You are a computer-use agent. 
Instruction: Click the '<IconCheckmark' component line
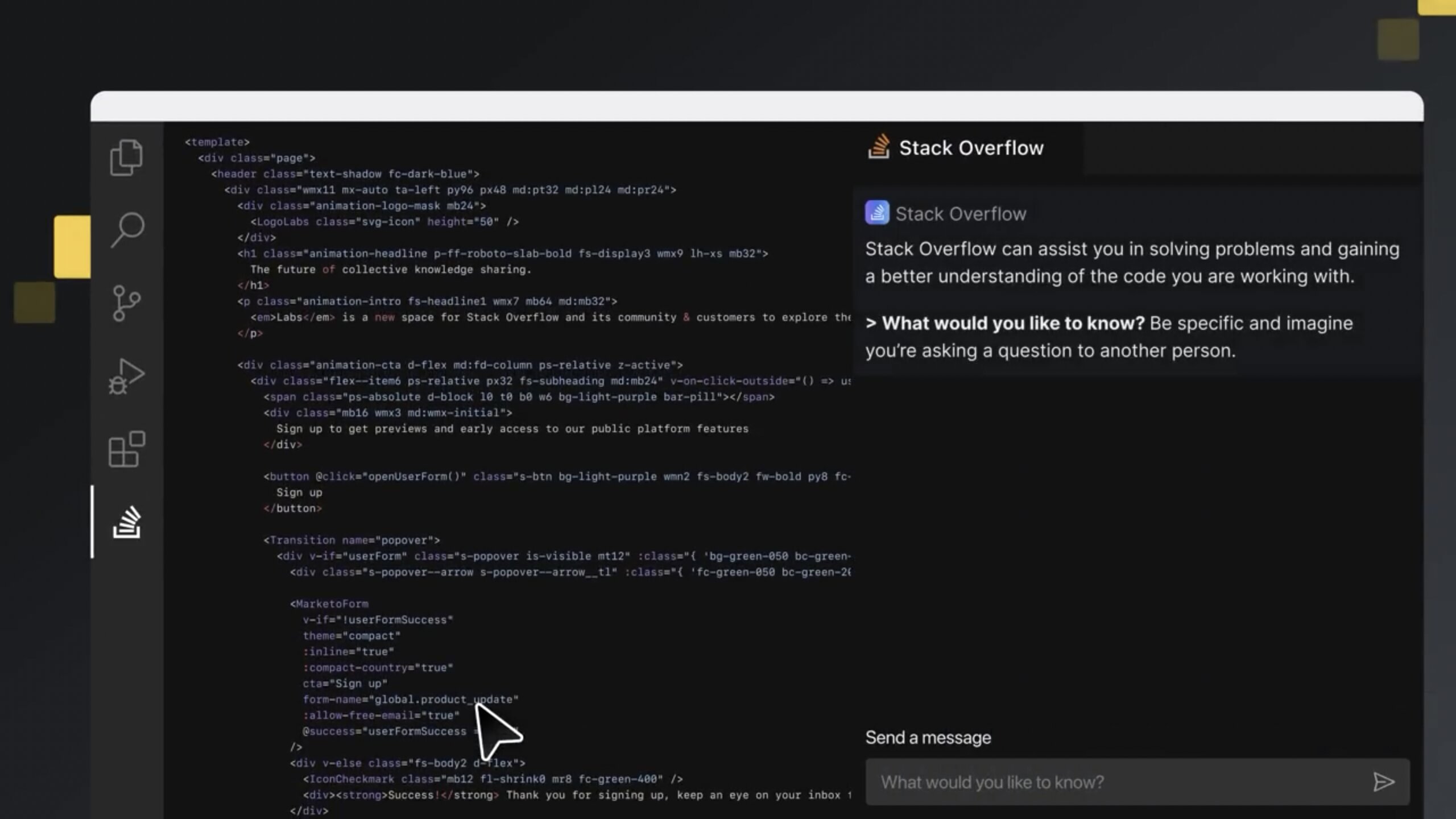point(493,779)
